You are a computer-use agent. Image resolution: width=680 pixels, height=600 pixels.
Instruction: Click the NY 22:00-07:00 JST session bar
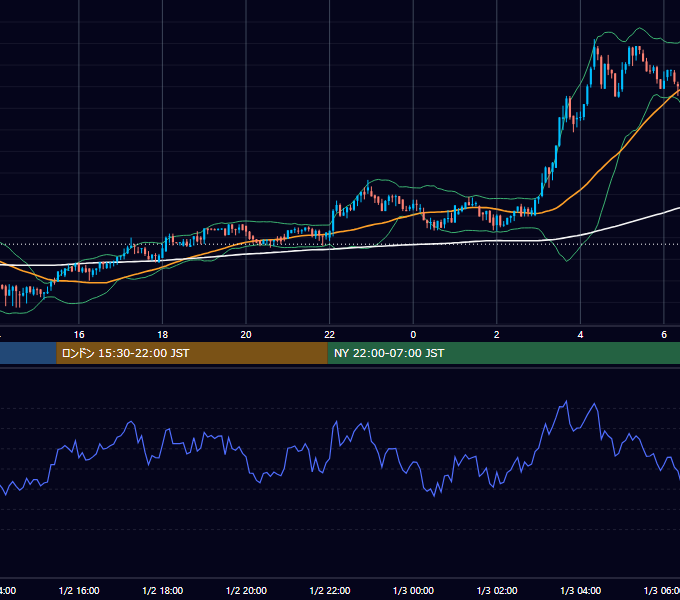click(503, 353)
